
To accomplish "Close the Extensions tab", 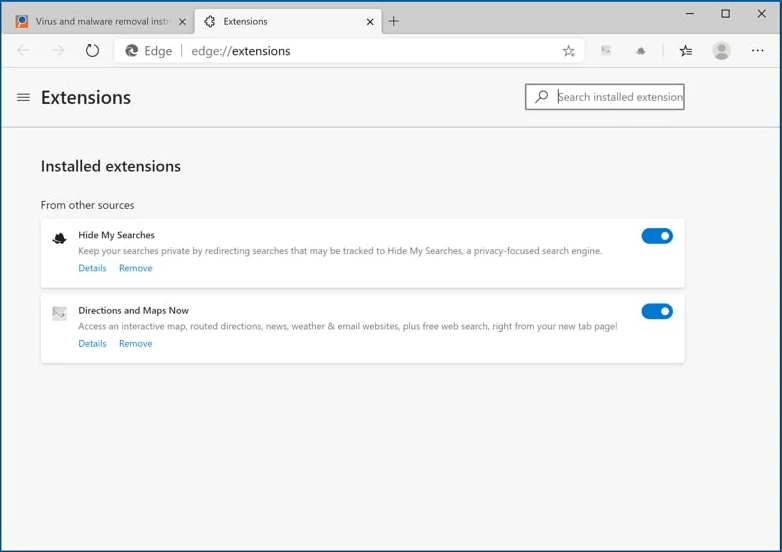I will click(370, 21).
